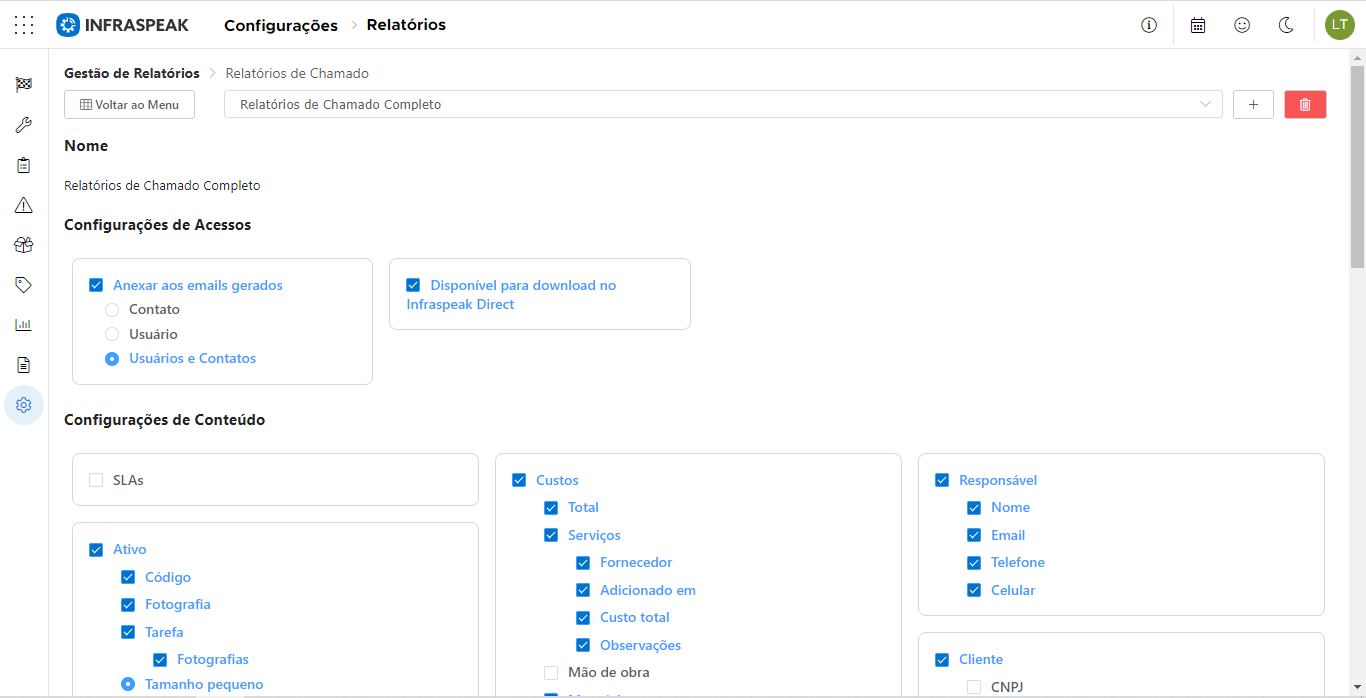Open the apps grid menu icon
The height and width of the screenshot is (698, 1366).
pyautogui.click(x=24, y=25)
